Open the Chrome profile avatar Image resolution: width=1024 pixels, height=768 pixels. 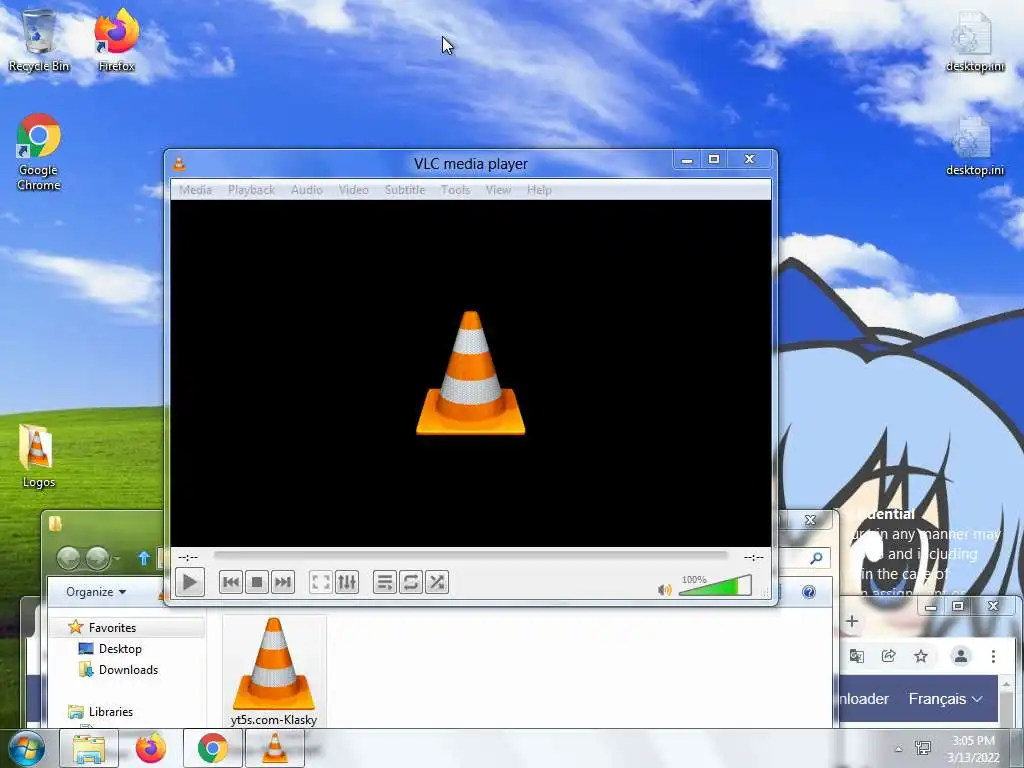(961, 656)
